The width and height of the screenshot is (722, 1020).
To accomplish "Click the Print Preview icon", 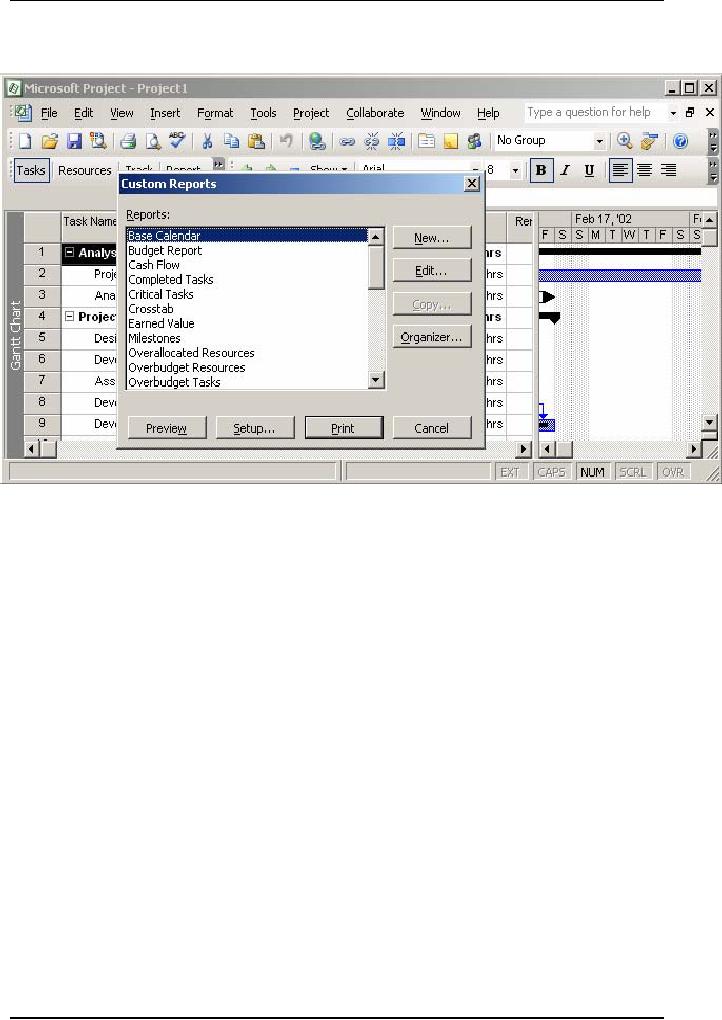I will point(153,141).
